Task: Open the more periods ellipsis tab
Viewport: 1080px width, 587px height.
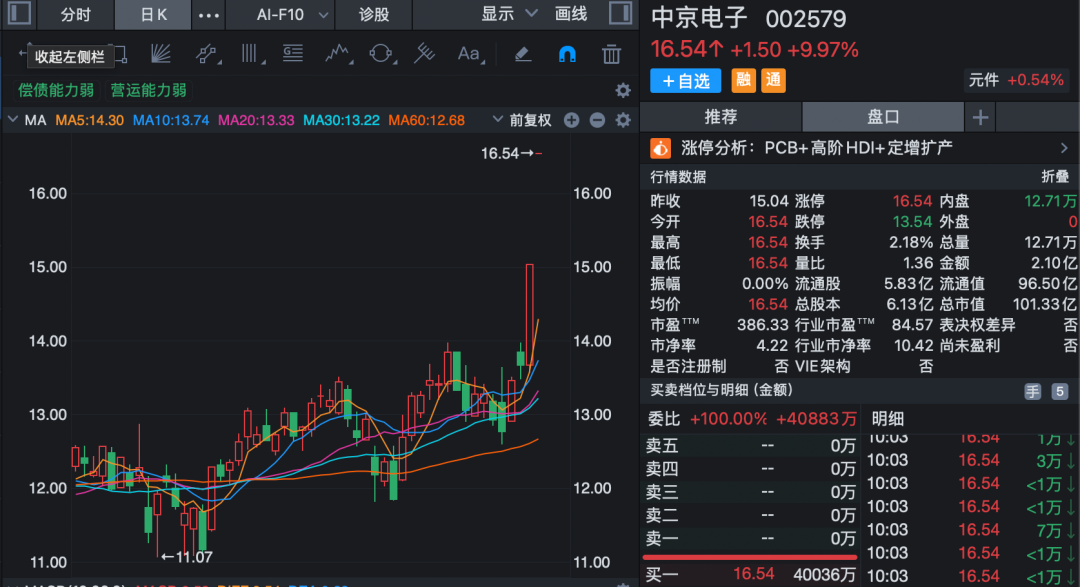Action: point(208,14)
